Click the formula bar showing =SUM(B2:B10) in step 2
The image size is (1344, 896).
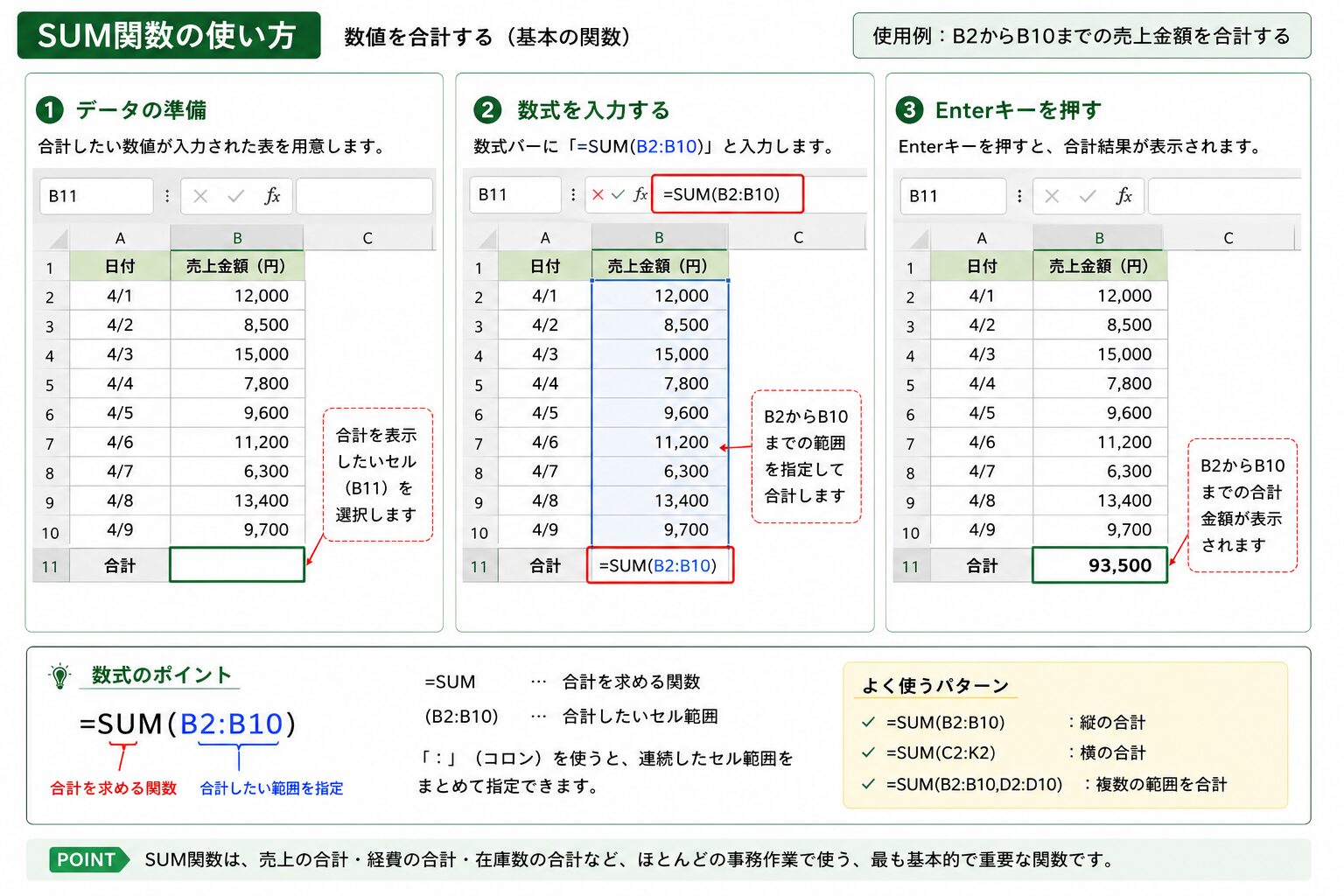pyautogui.click(x=727, y=194)
